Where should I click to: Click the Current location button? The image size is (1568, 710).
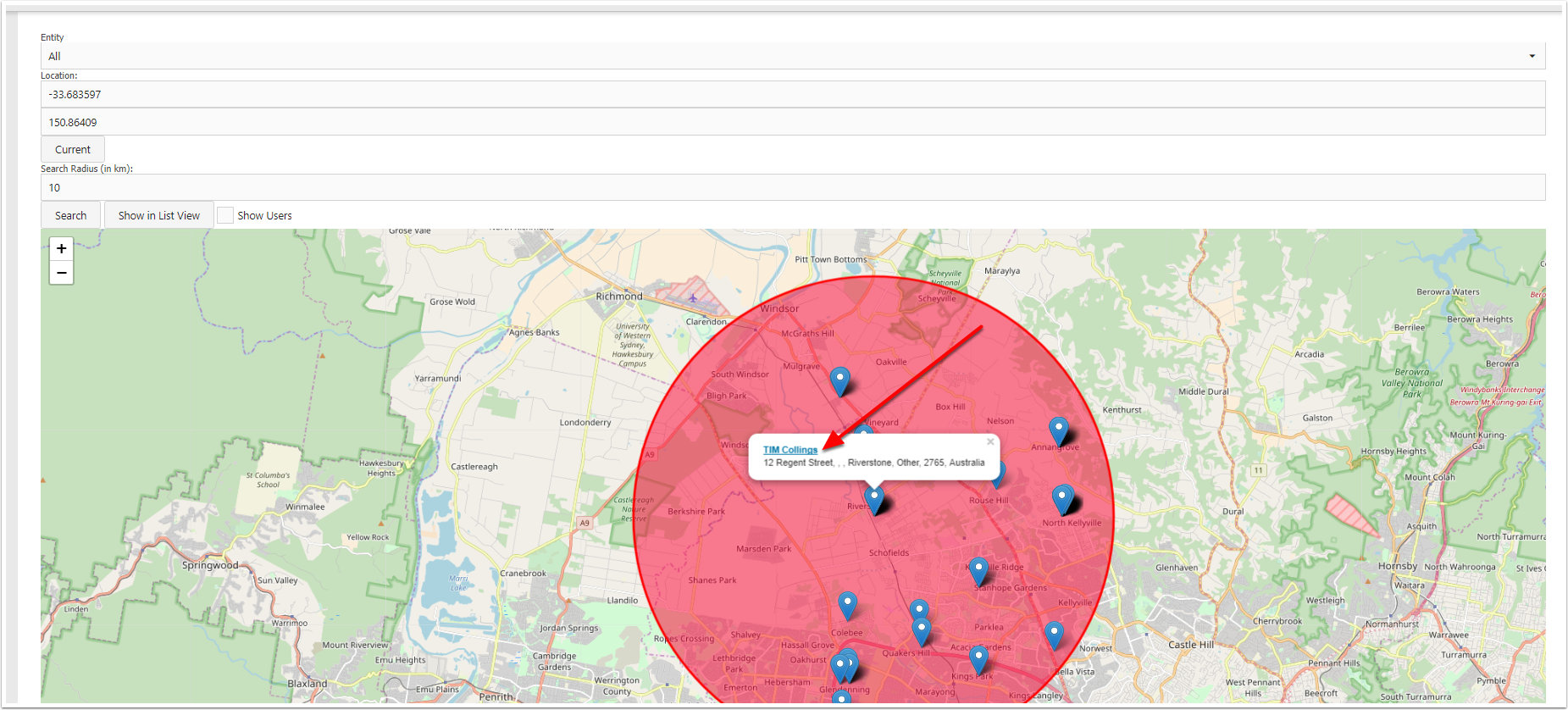coord(73,149)
